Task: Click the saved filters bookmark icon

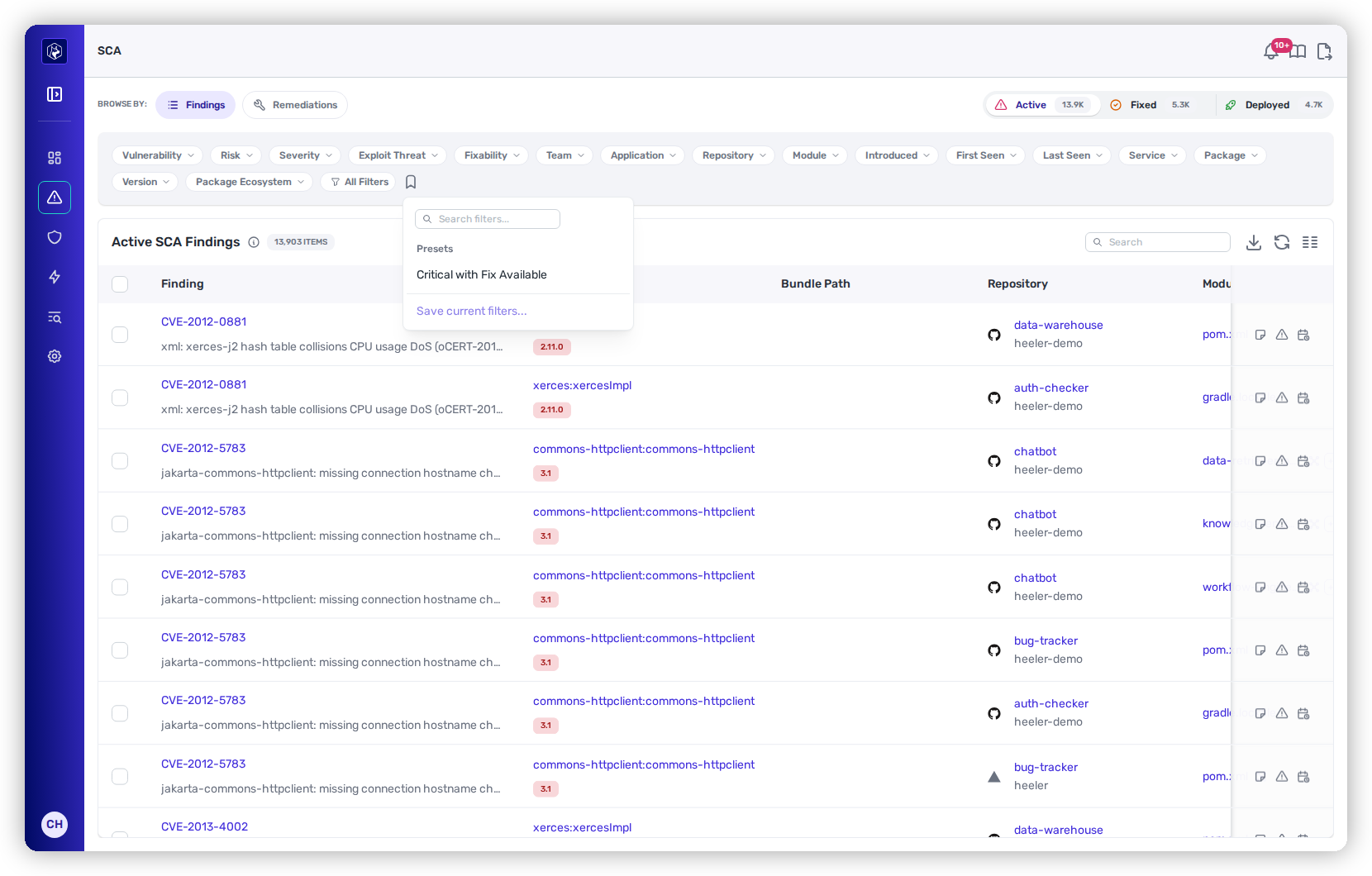Action: point(411,182)
